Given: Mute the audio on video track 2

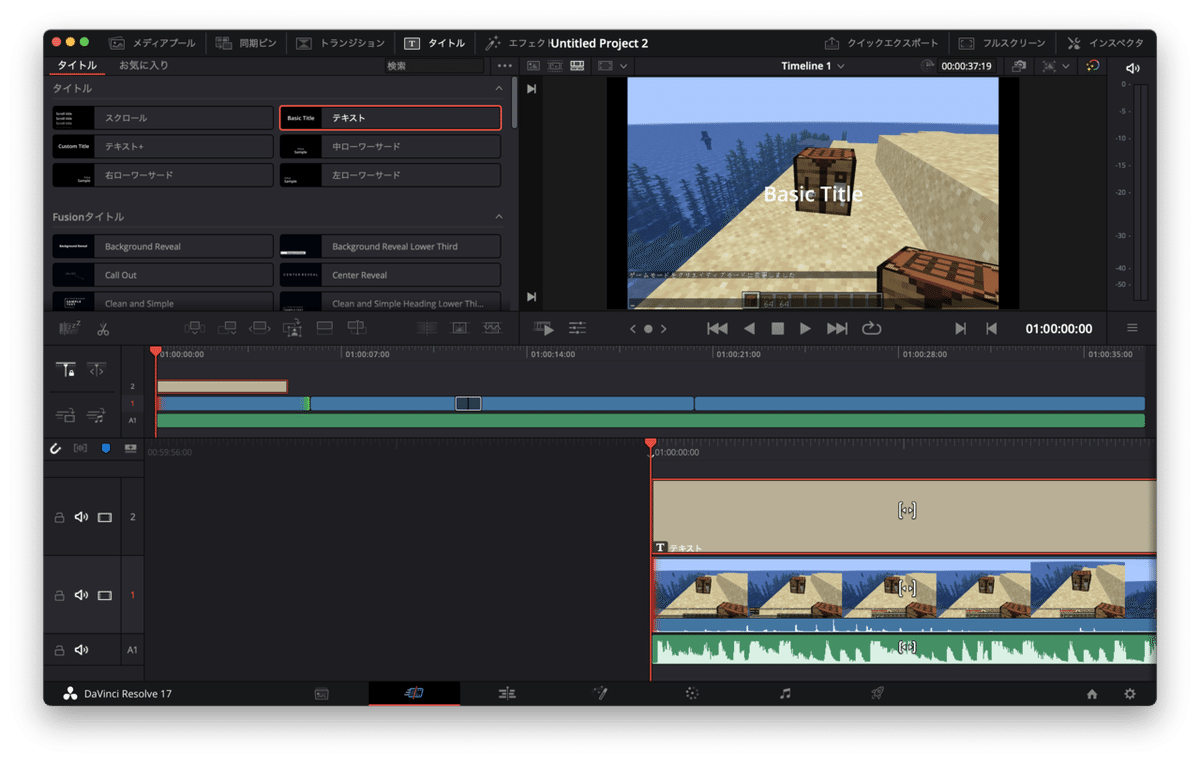Looking at the screenshot, I should (x=81, y=517).
